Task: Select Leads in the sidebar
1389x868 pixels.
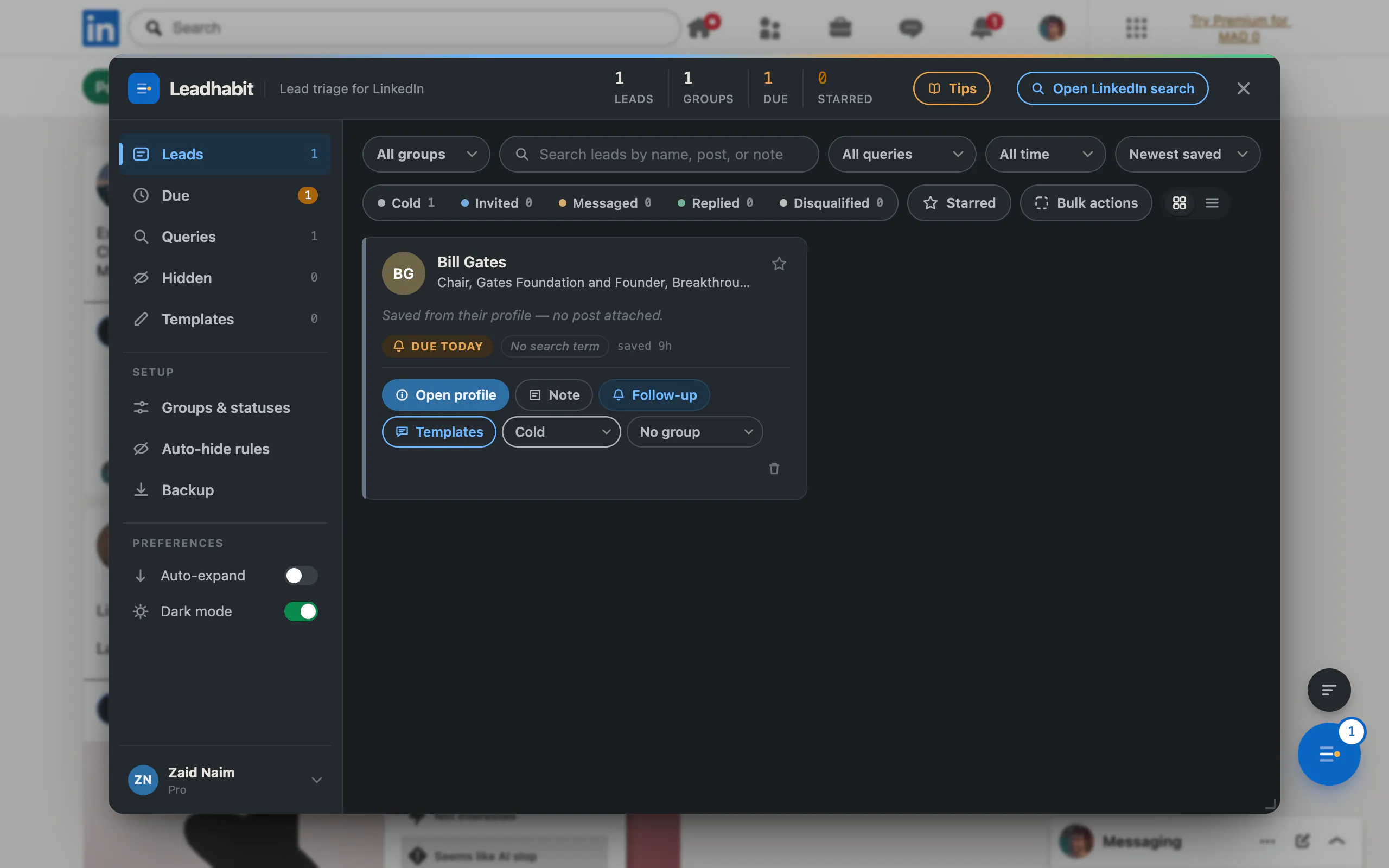Action: click(x=225, y=154)
